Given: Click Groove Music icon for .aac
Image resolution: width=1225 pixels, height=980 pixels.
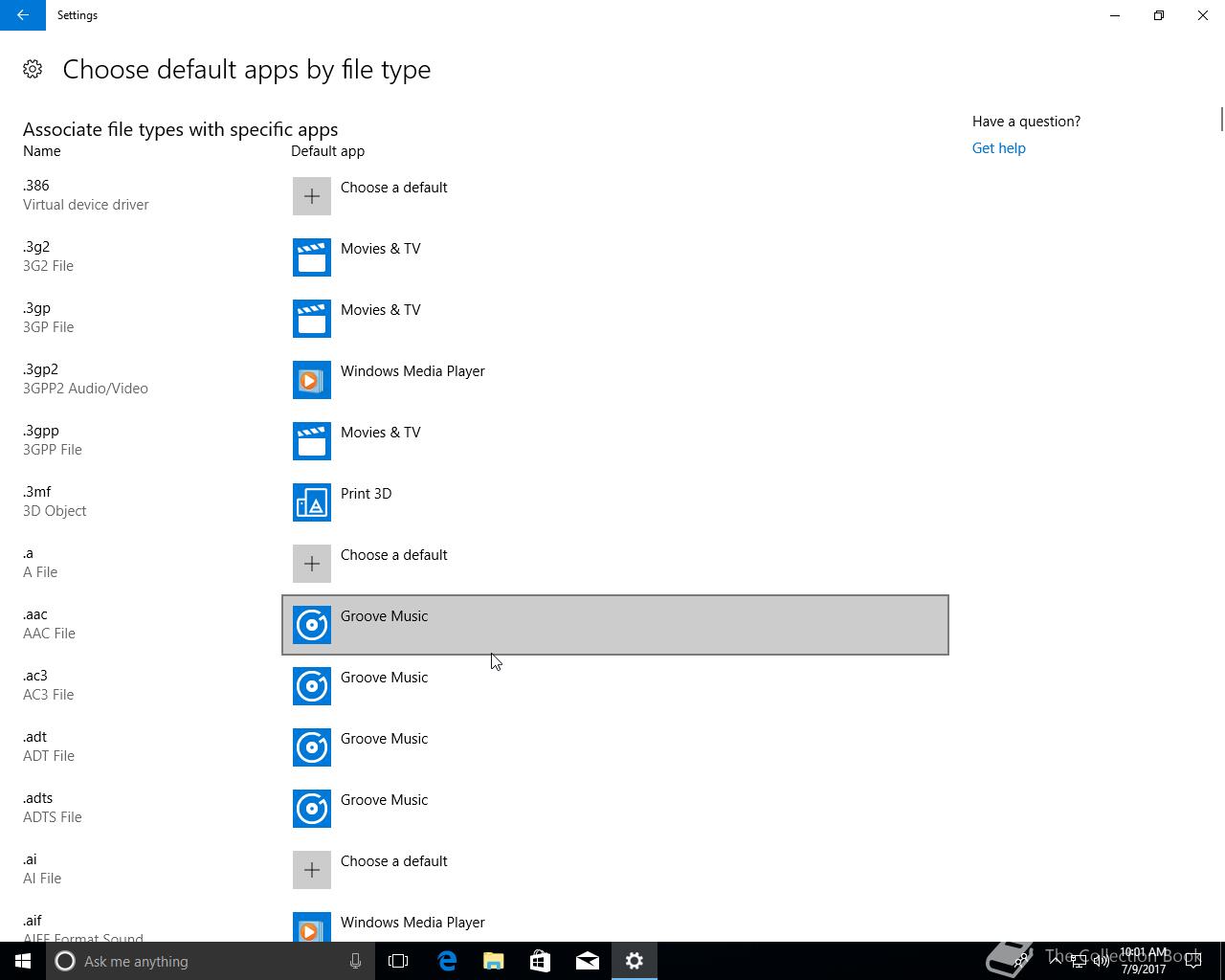Looking at the screenshot, I should coord(312,625).
